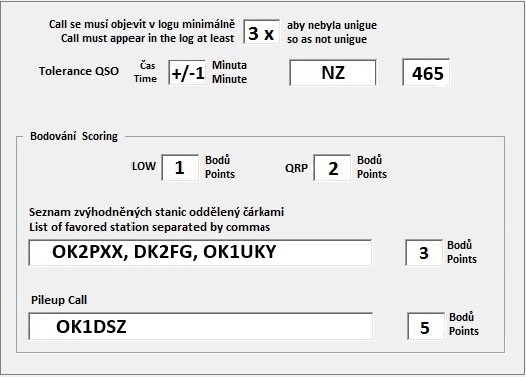Click the minimum call count field showing 3 x
The height and width of the screenshot is (377, 526).
262,32
